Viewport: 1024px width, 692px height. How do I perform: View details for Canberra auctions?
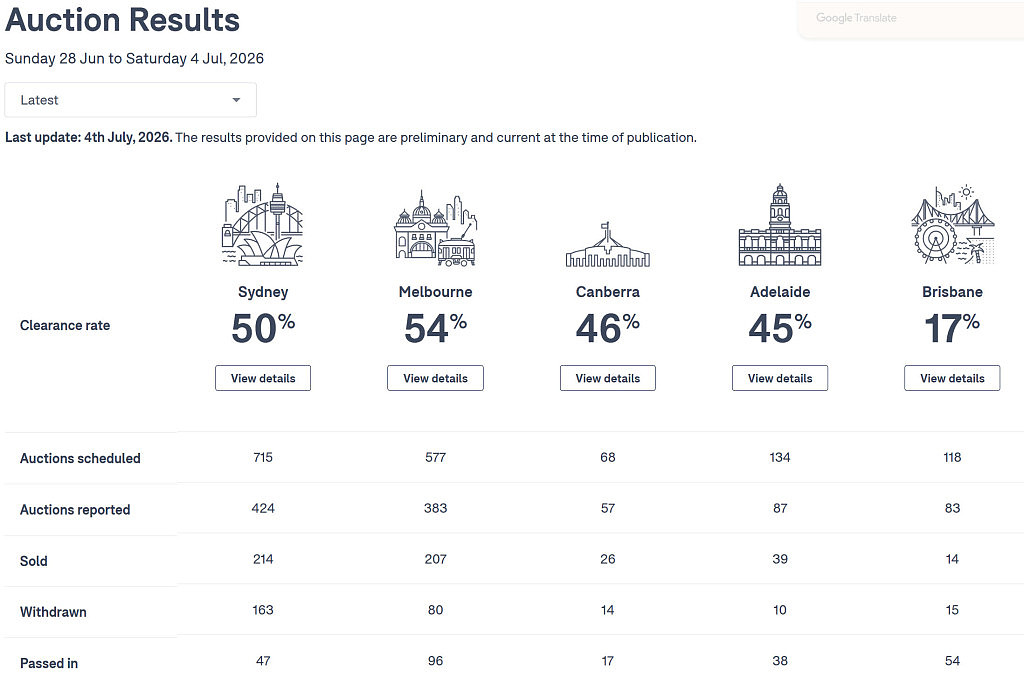(607, 378)
